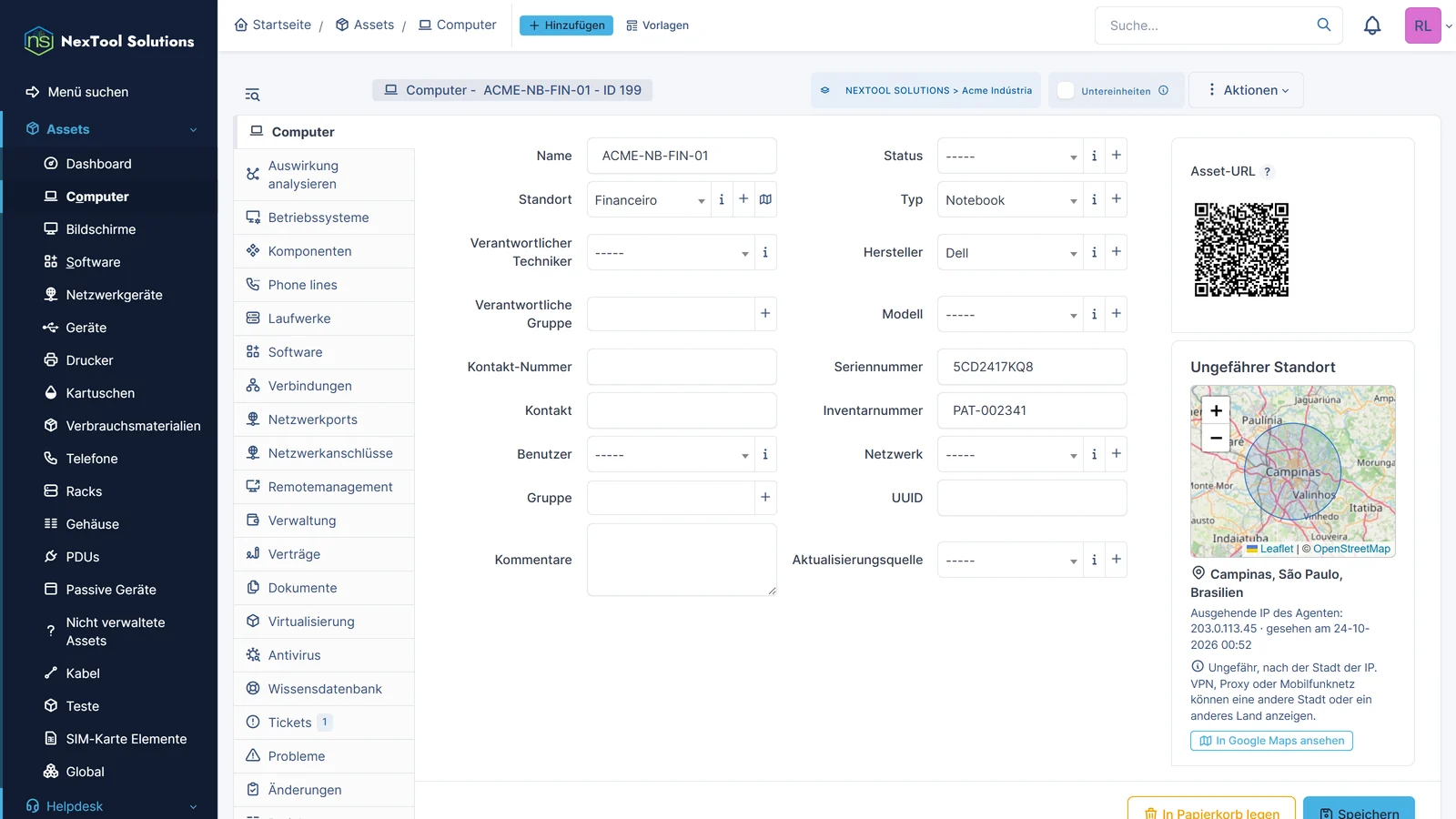Open Vorlagen in top bar

pyautogui.click(x=657, y=25)
